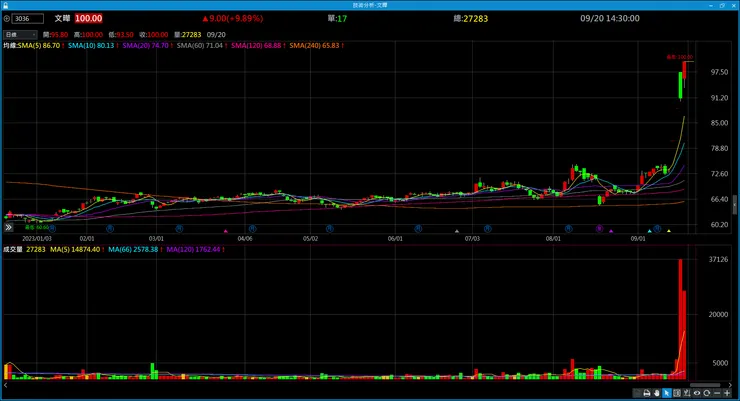Click the SMA(5) 86.70 indicator label
Viewport: 740px width, 401px height.
click(39, 46)
